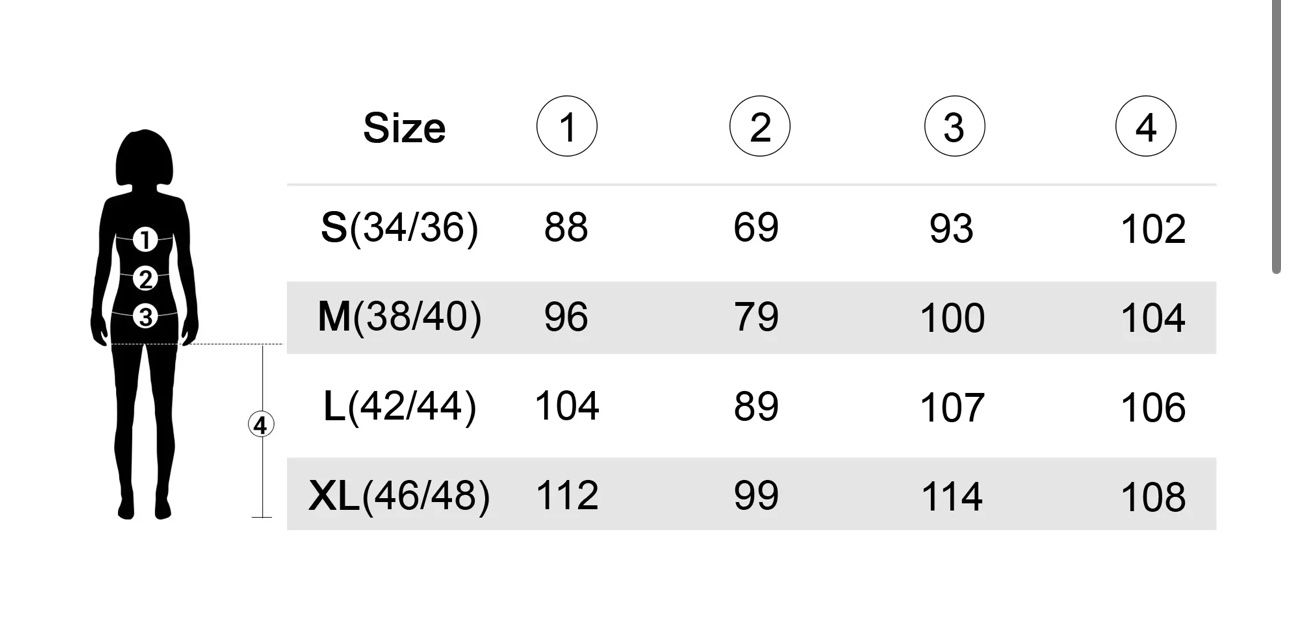Click the vertical scrollbar thumb
The width and height of the screenshot is (1290, 625).
click(1277, 137)
